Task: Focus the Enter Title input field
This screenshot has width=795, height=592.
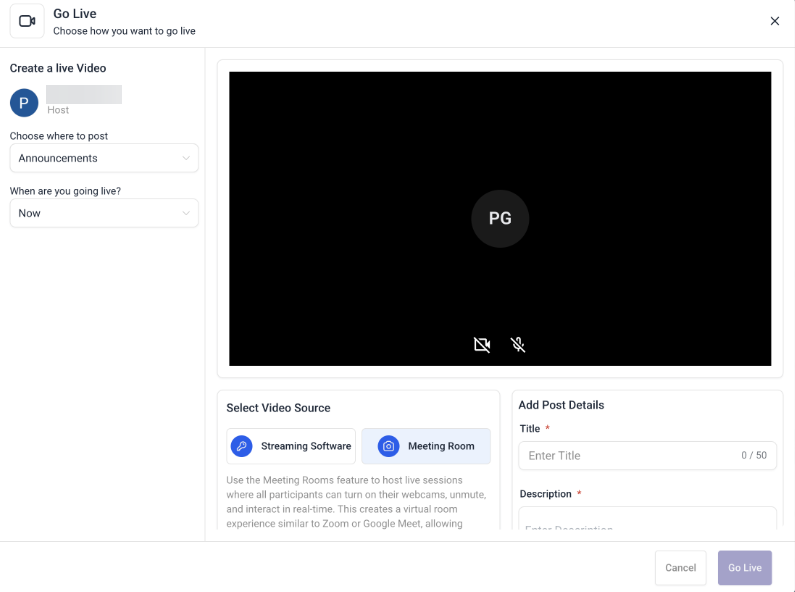Action: [625, 455]
